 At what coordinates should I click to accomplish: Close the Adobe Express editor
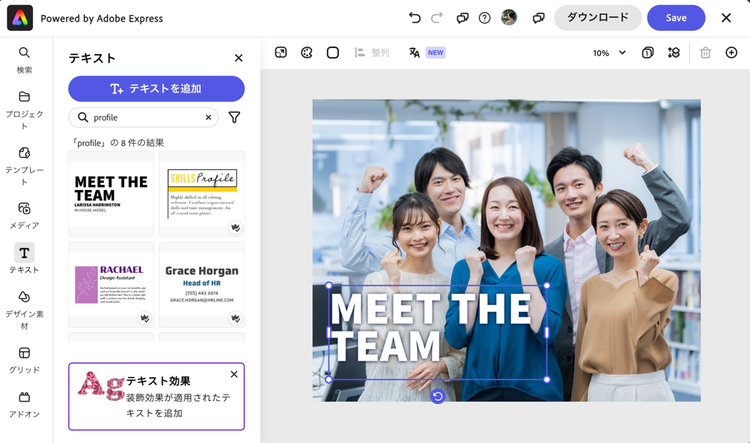(726, 18)
